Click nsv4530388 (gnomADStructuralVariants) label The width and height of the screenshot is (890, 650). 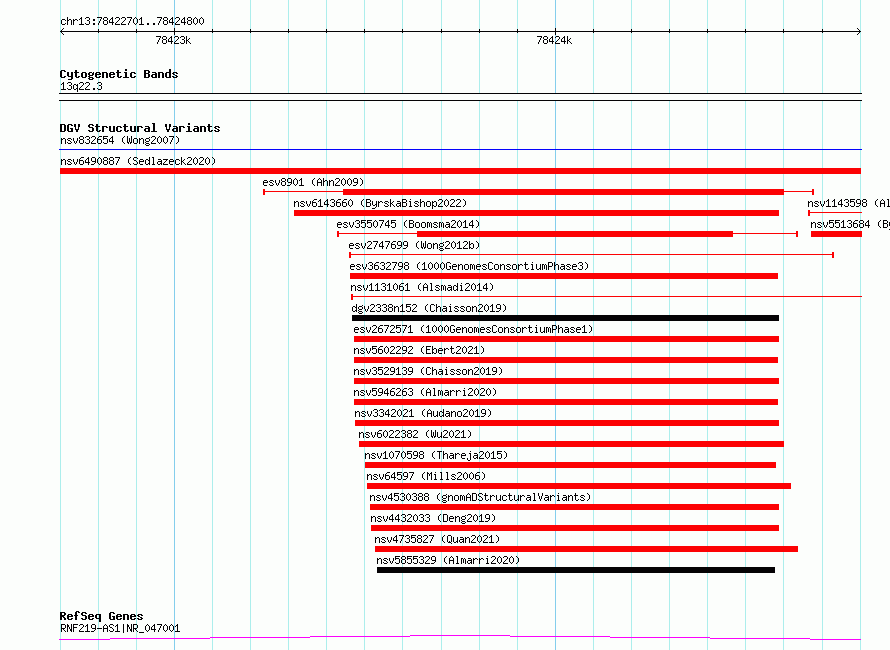pyautogui.click(x=480, y=497)
